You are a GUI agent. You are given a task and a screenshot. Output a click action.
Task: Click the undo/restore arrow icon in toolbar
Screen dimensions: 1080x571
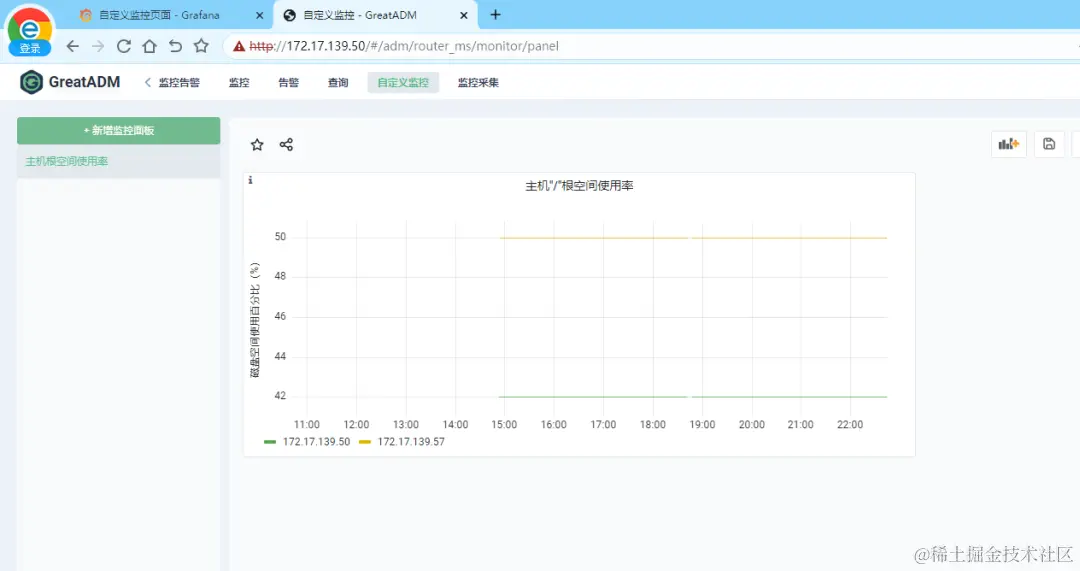coord(176,46)
